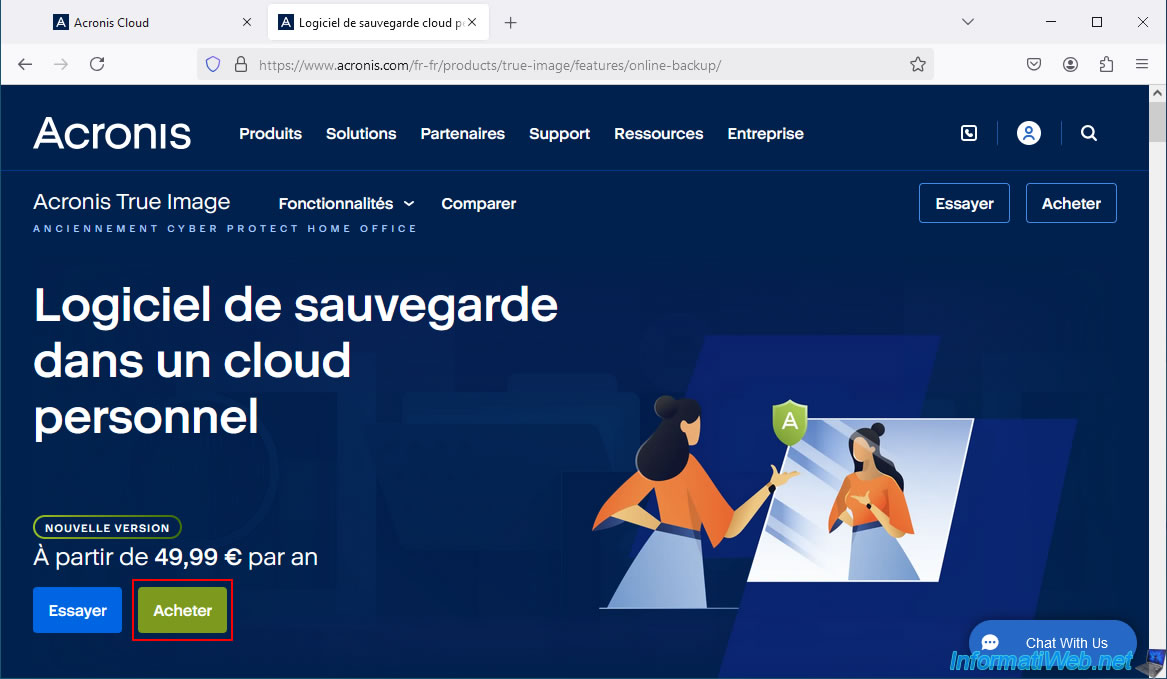The width and height of the screenshot is (1167, 679).
Task: Reload the page with the refresh icon
Action: click(97, 64)
